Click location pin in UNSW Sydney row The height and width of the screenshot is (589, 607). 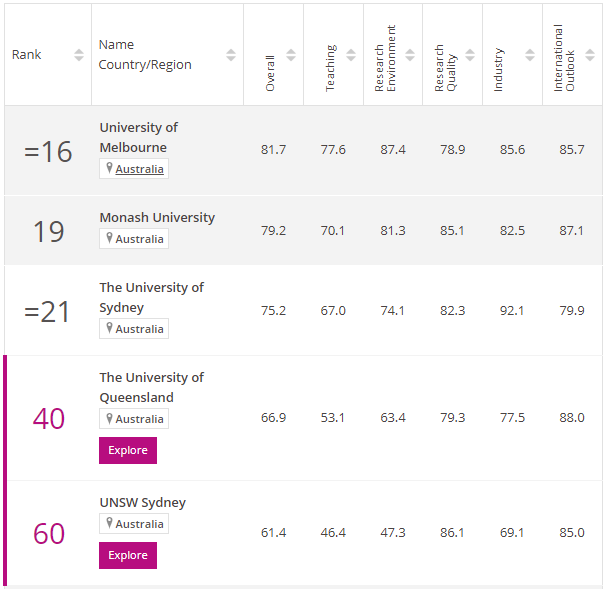pos(110,523)
